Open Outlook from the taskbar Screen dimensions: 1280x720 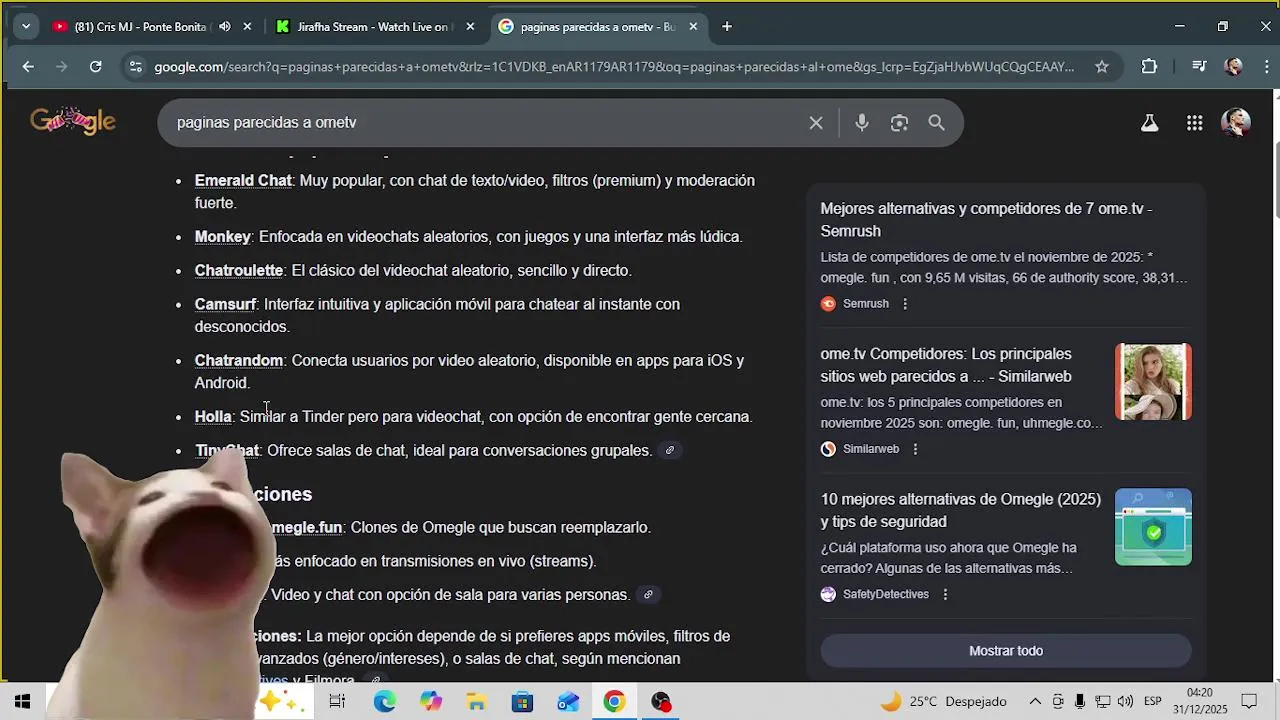coord(568,702)
